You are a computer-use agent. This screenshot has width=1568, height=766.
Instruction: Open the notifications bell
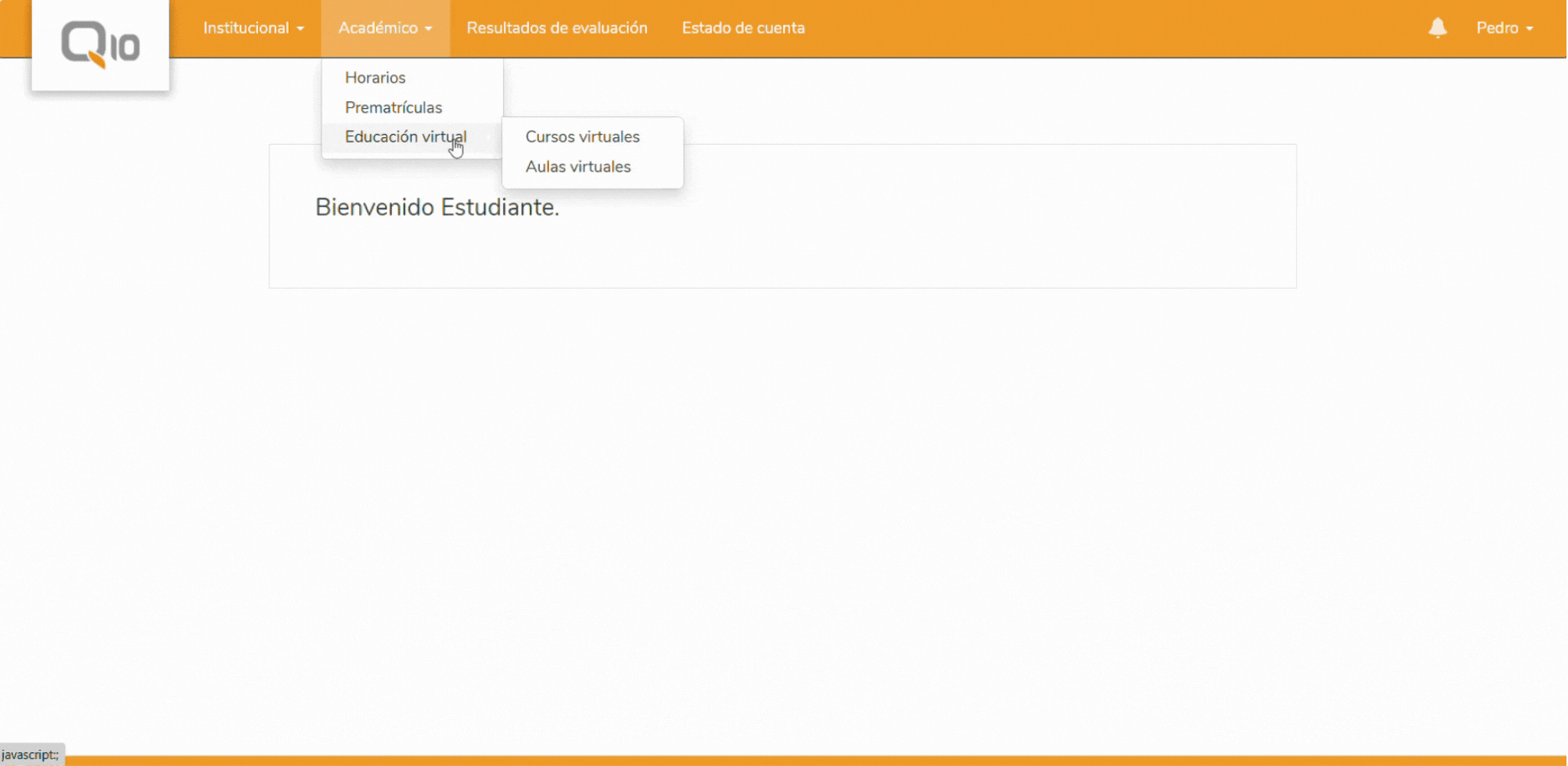(x=1437, y=28)
